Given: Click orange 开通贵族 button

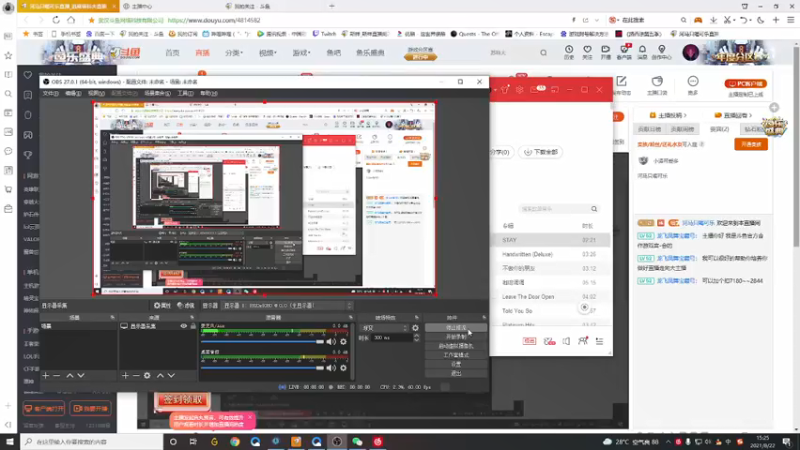Looking at the screenshot, I should click(x=751, y=144).
